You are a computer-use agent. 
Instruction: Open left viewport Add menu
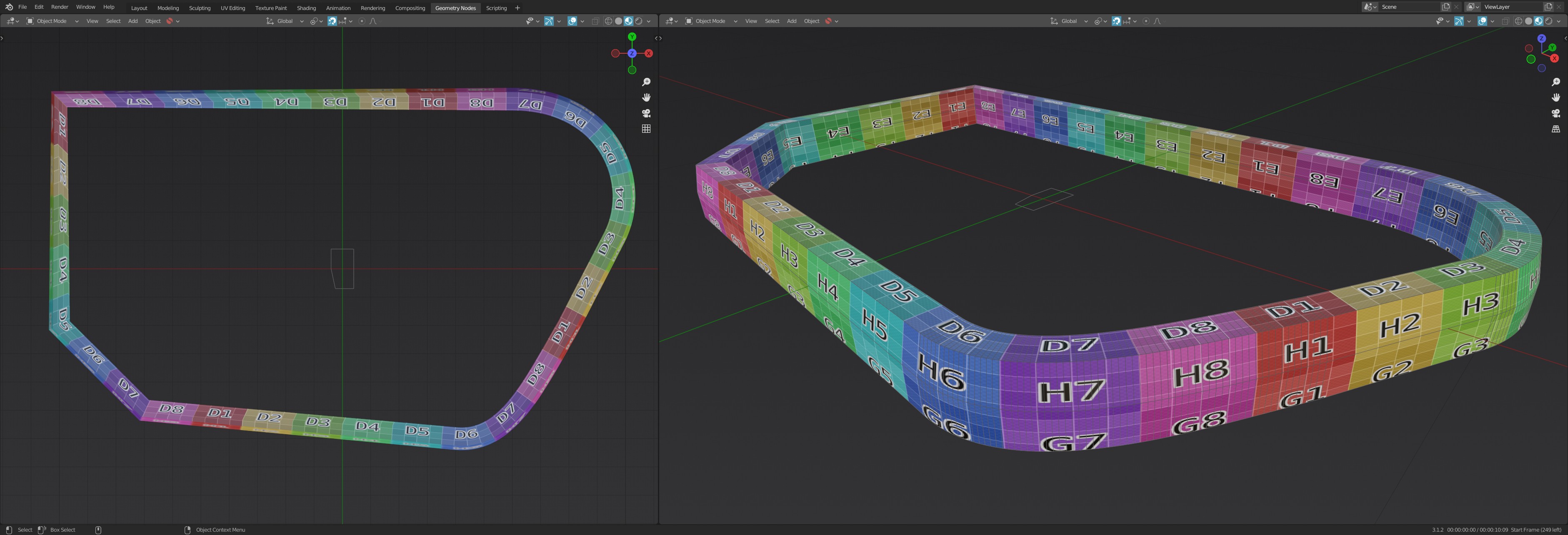pyautogui.click(x=133, y=21)
